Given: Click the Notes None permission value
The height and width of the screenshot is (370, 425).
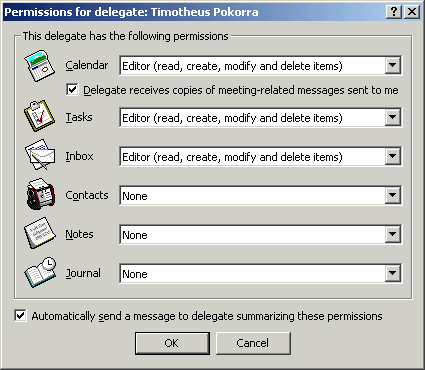Looking at the screenshot, I should [x=135, y=235].
